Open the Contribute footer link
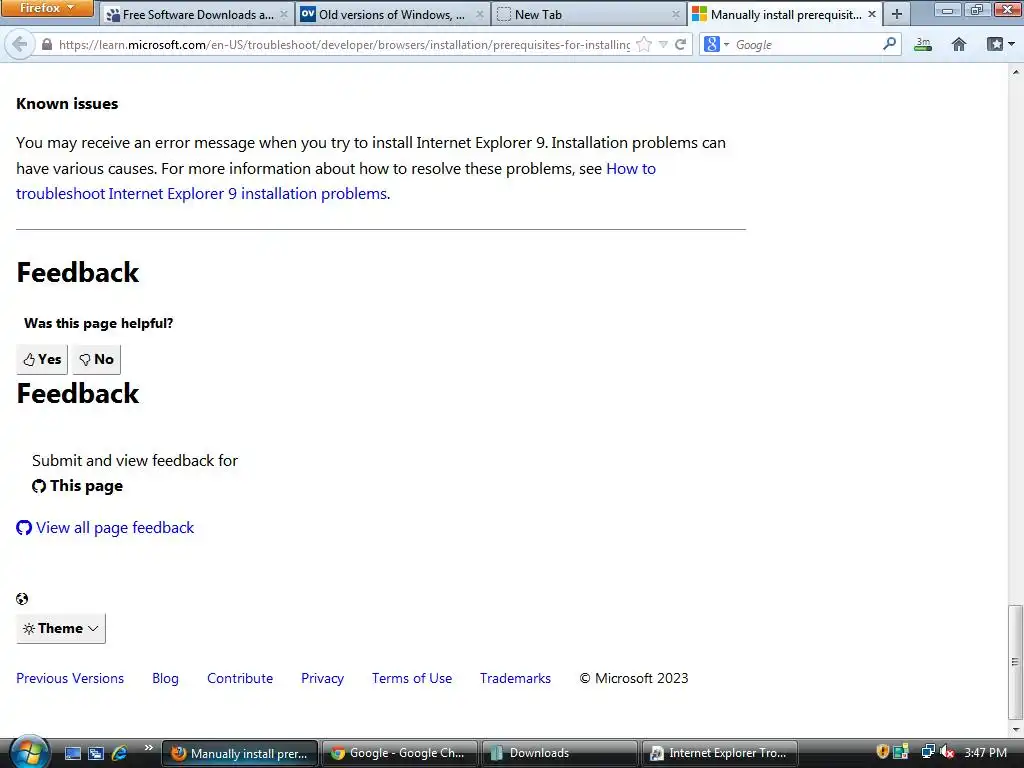 pos(240,678)
